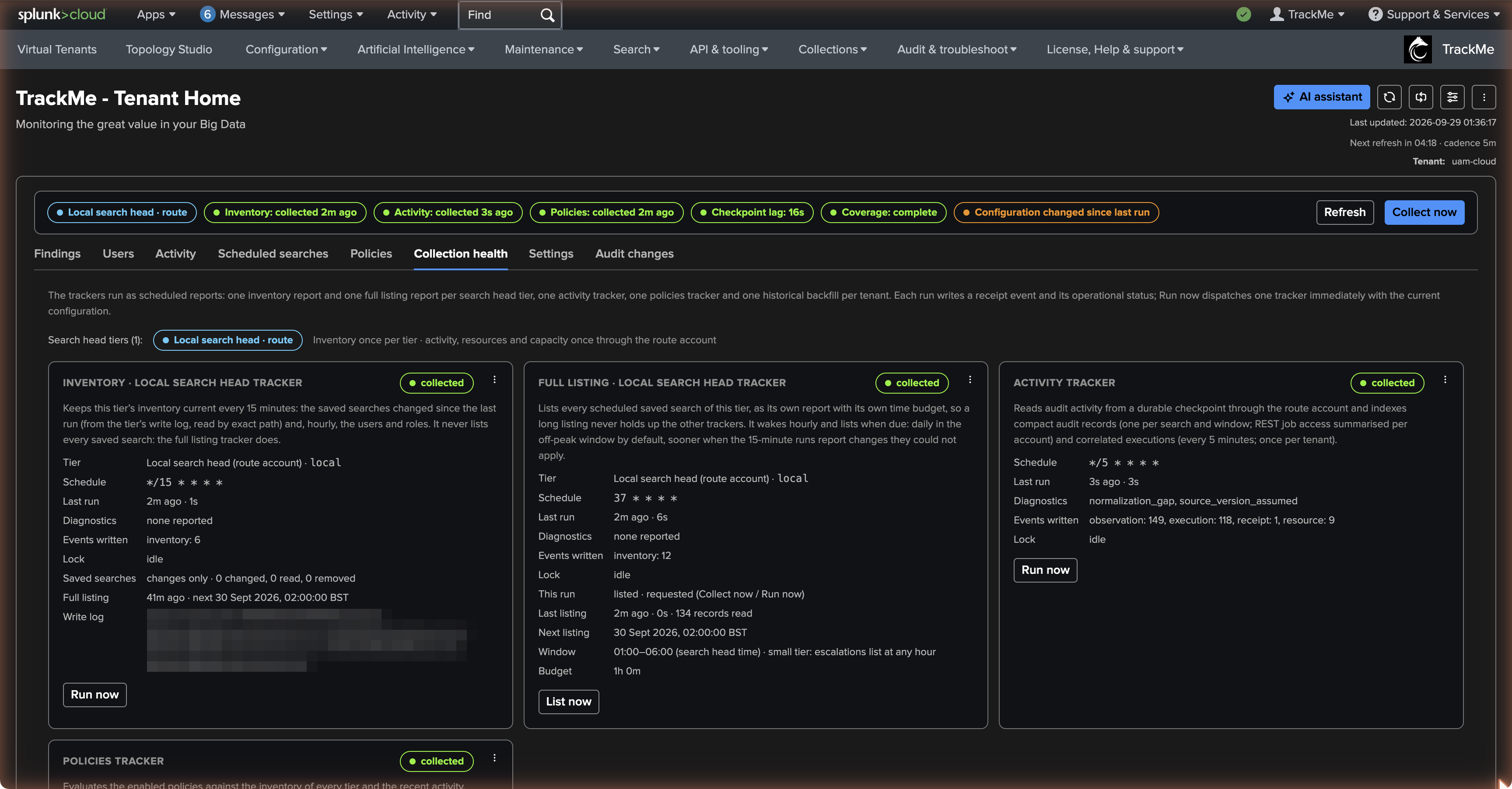The height and width of the screenshot is (789, 1512).
Task: Switch to the Users tab
Action: pos(118,253)
